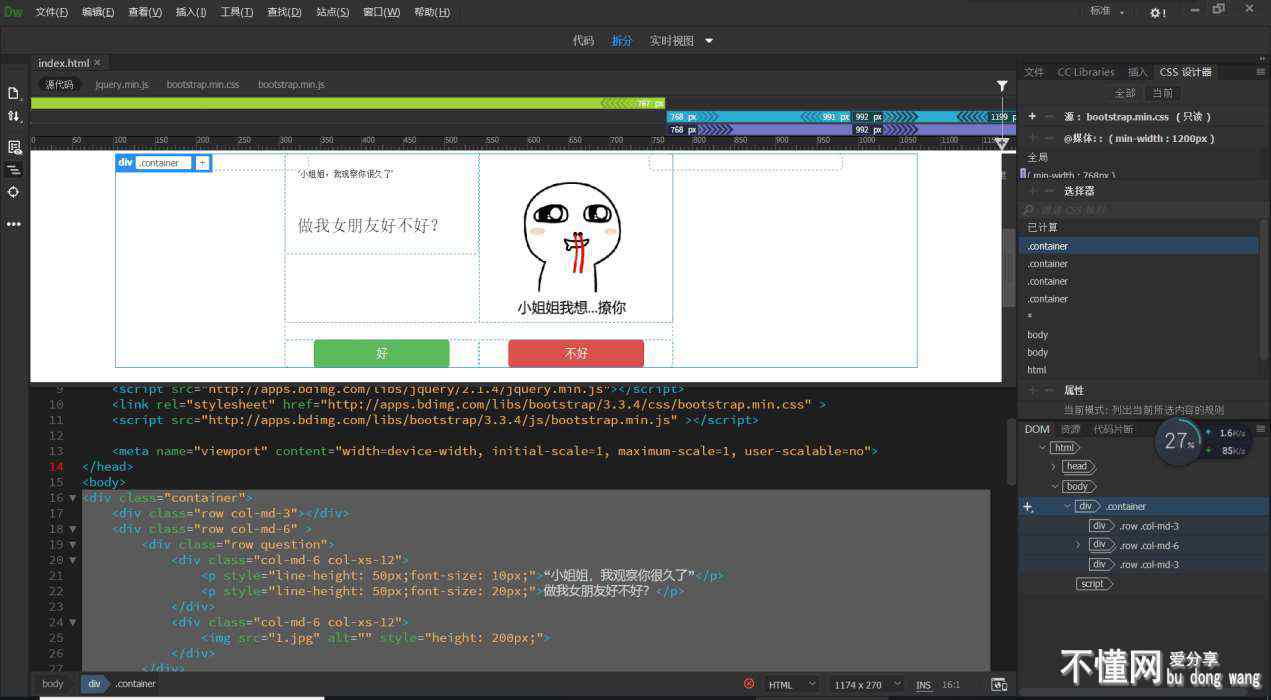Open the CSS Designer panel options menu
1271x700 pixels.
coord(1260,72)
